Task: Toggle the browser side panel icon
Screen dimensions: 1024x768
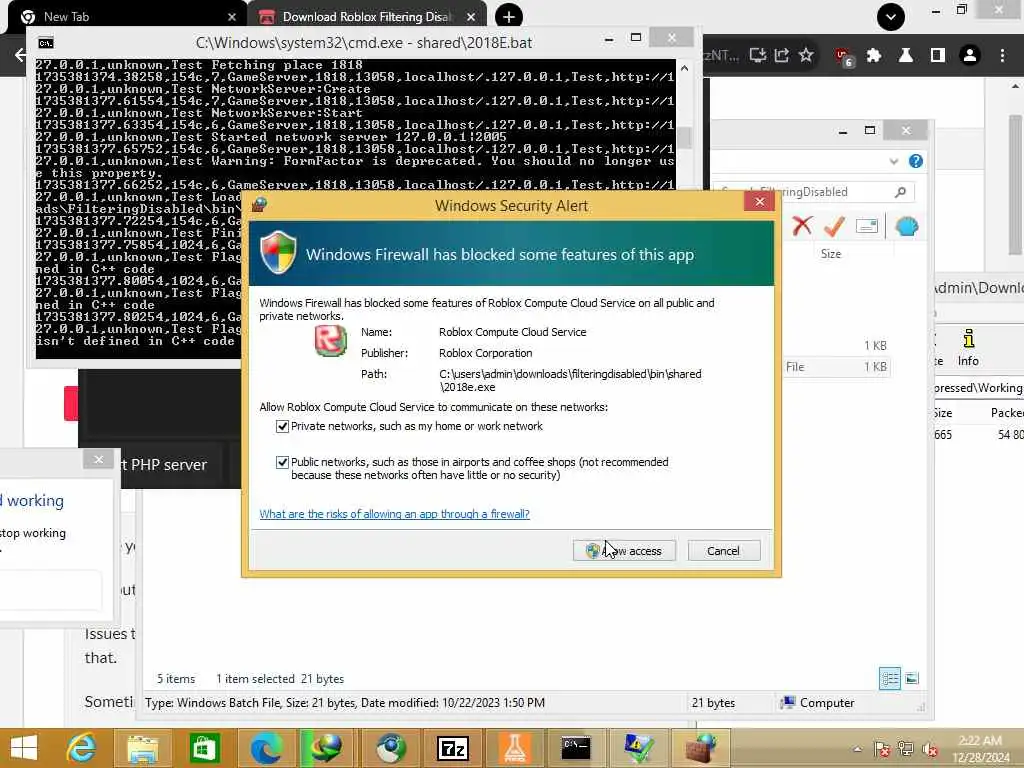Action: point(938,56)
